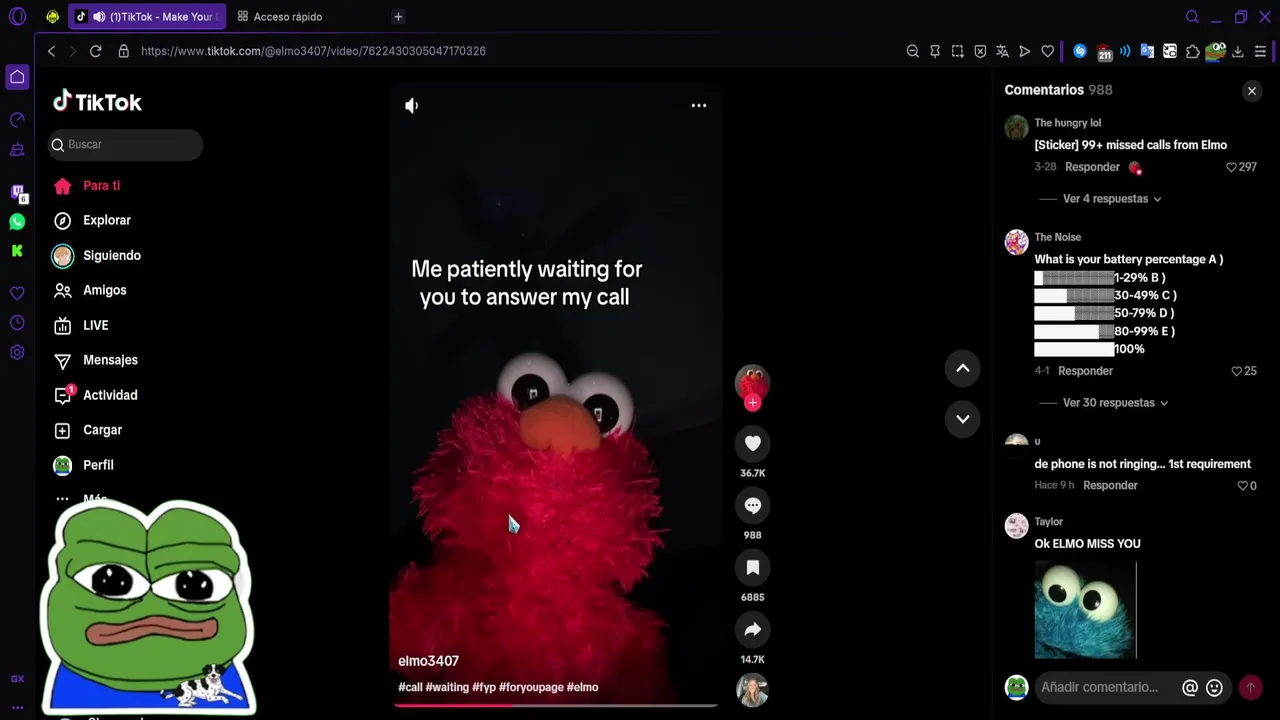Open browser zoom-out magnifier icon
Image resolution: width=1280 pixels, height=720 pixels.
click(912, 51)
